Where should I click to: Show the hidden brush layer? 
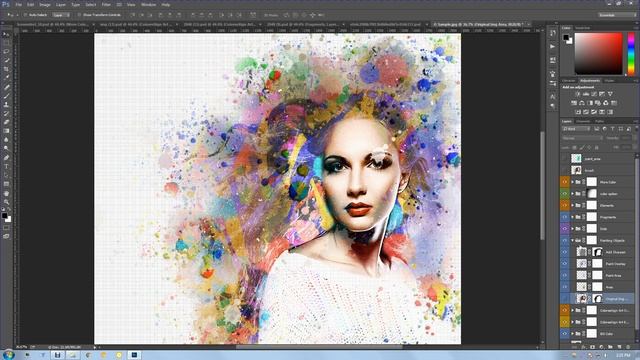564,170
